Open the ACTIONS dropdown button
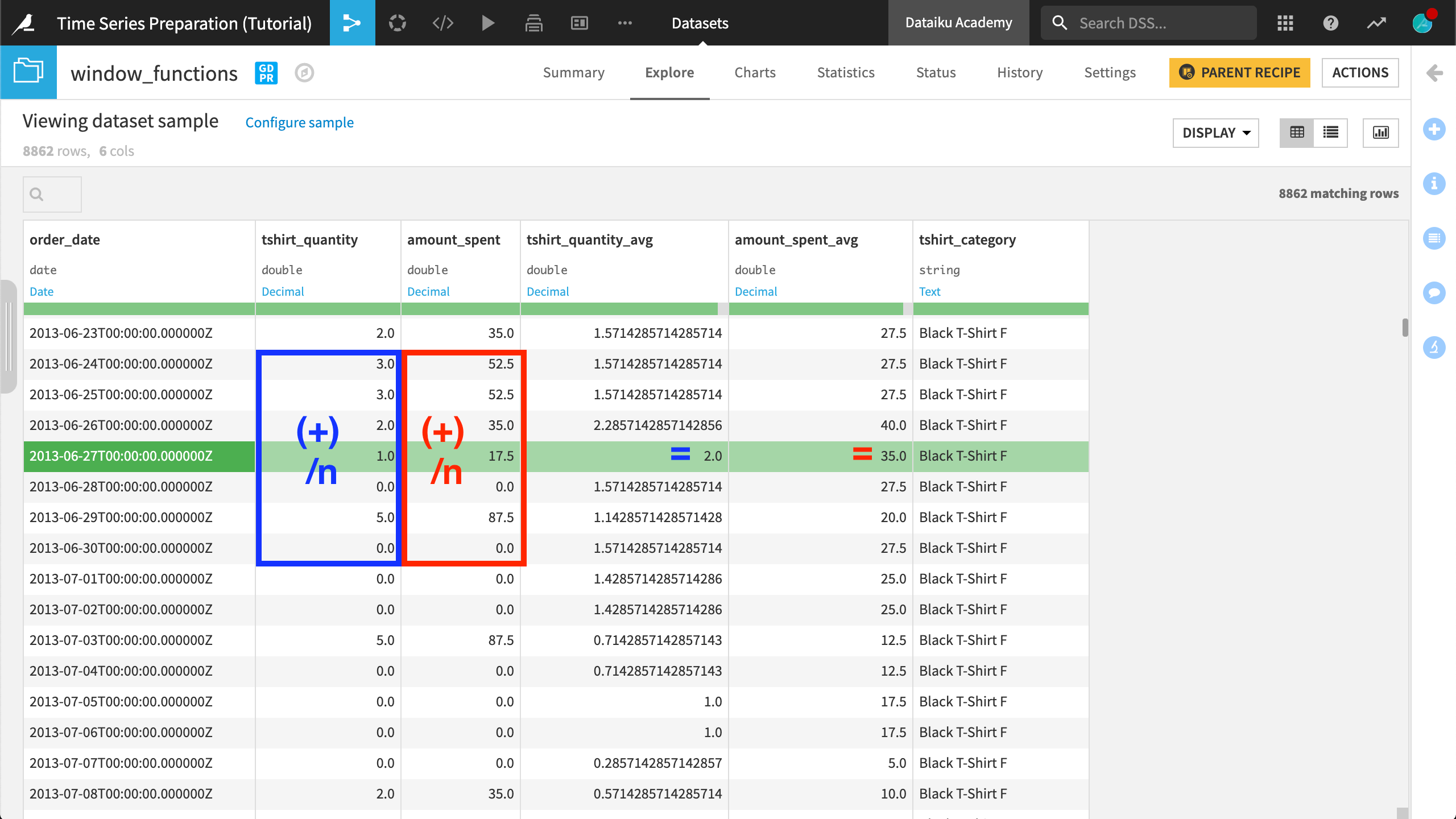 [x=1361, y=72]
